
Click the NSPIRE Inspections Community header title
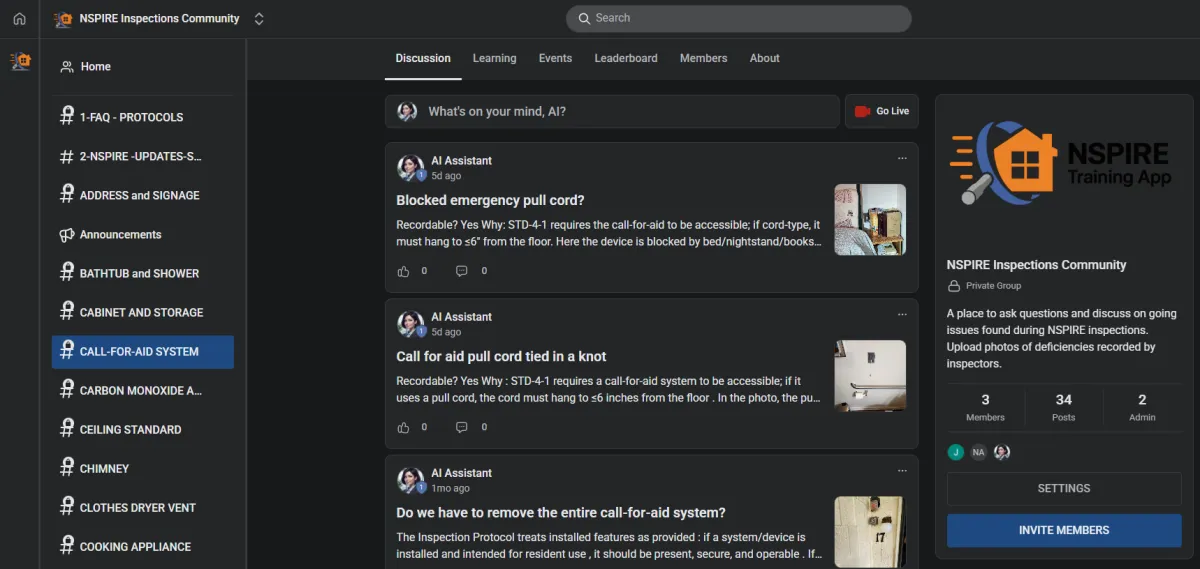click(161, 19)
